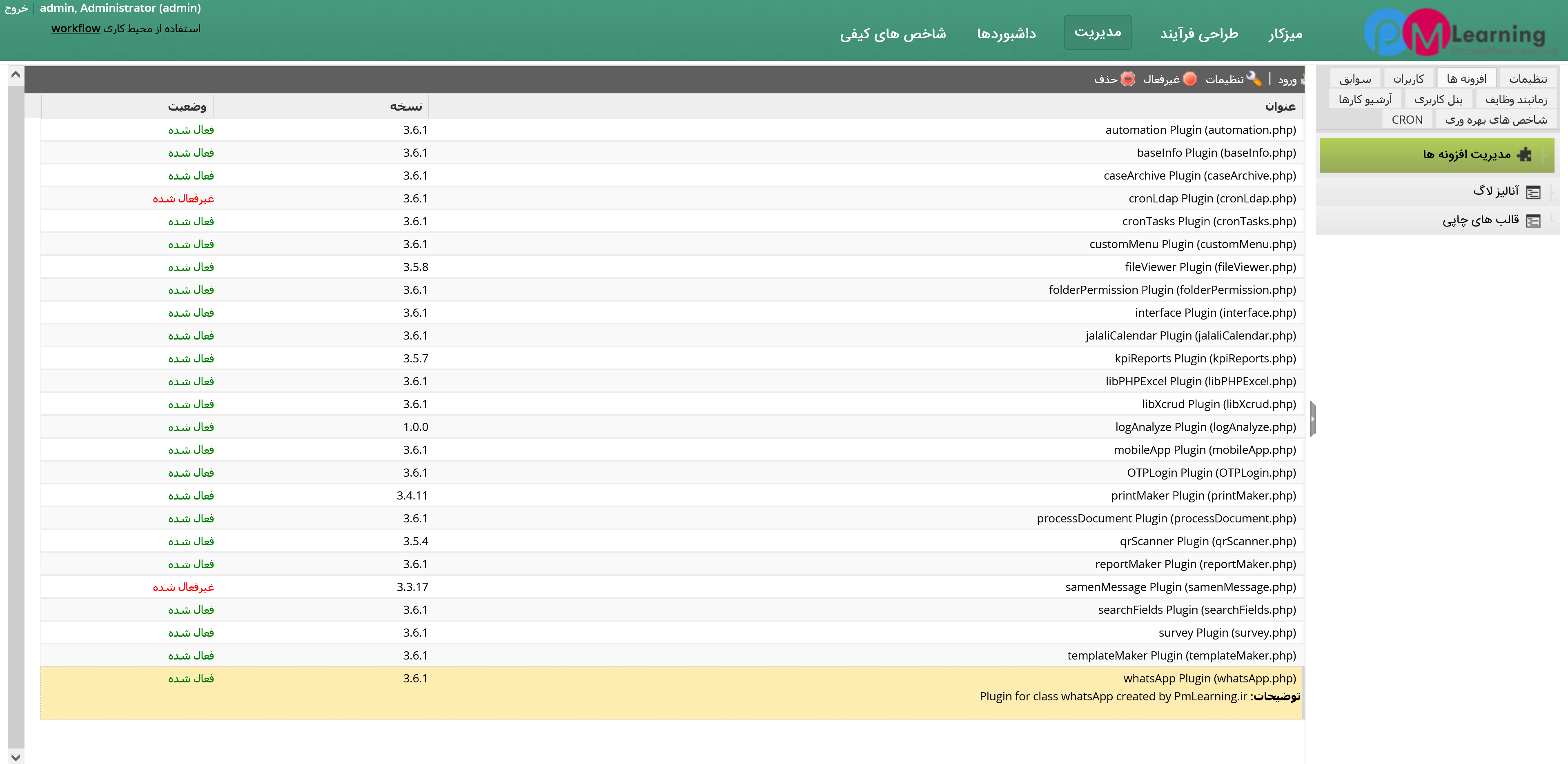The image size is (1568, 764).
Task: Click the نسخه column header
Action: (x=406, y=107)
